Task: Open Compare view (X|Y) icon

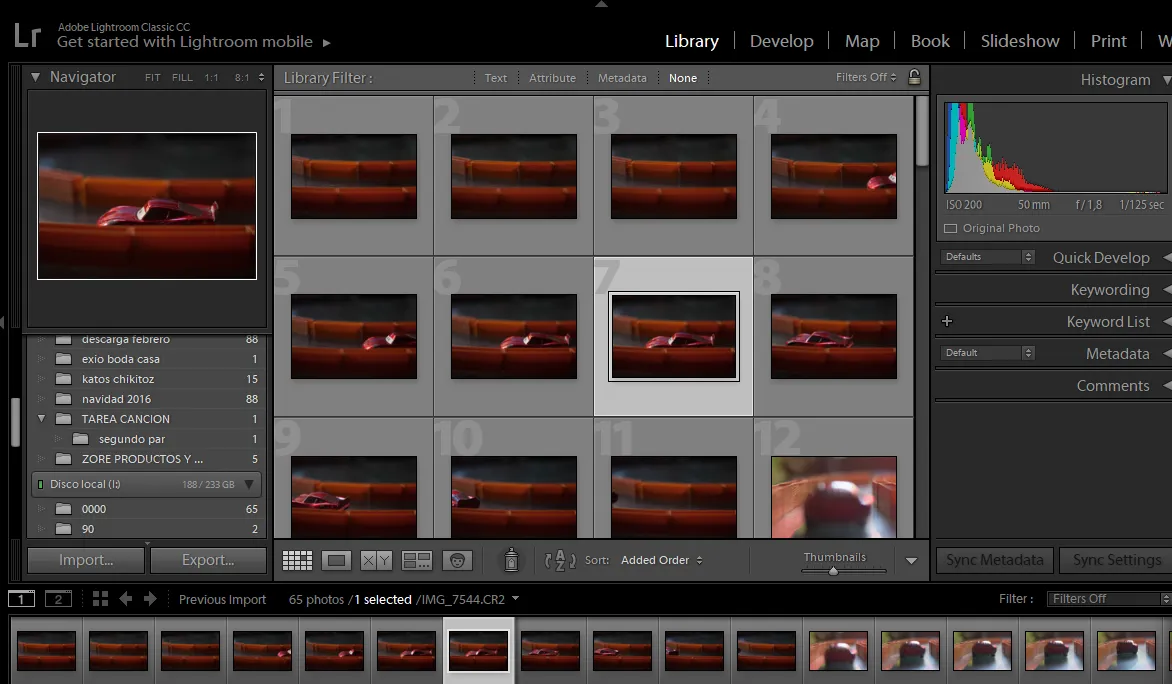Action: click(376, 560)
